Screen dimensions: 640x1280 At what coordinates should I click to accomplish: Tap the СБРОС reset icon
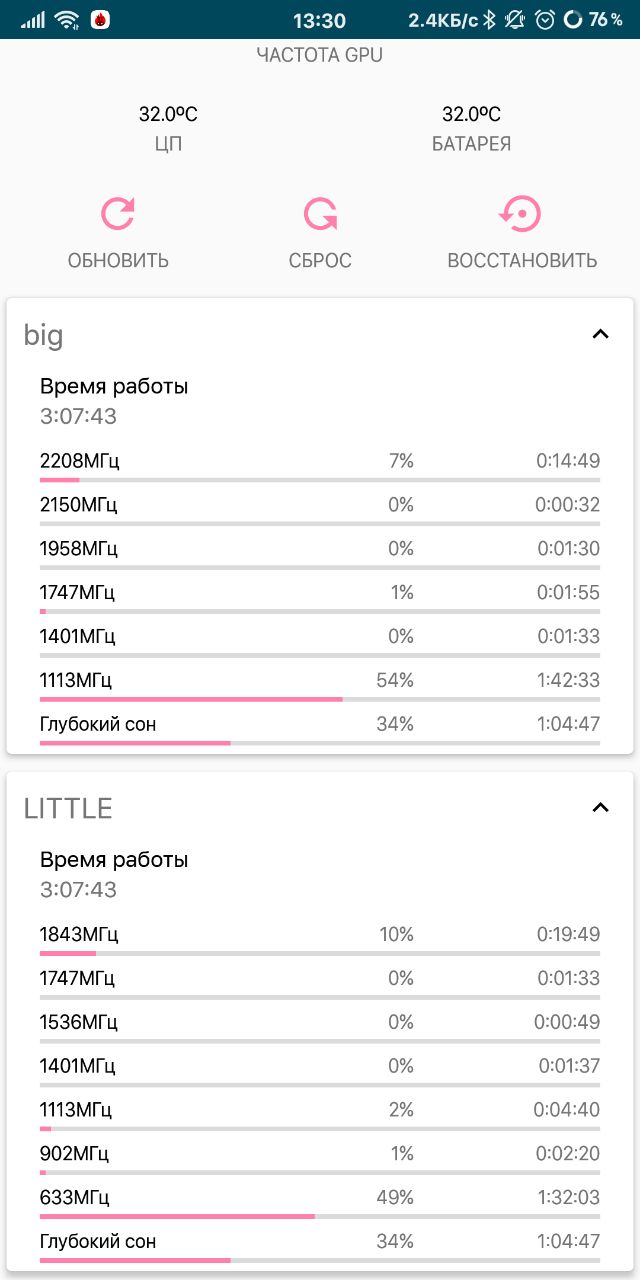pos(320,214)
